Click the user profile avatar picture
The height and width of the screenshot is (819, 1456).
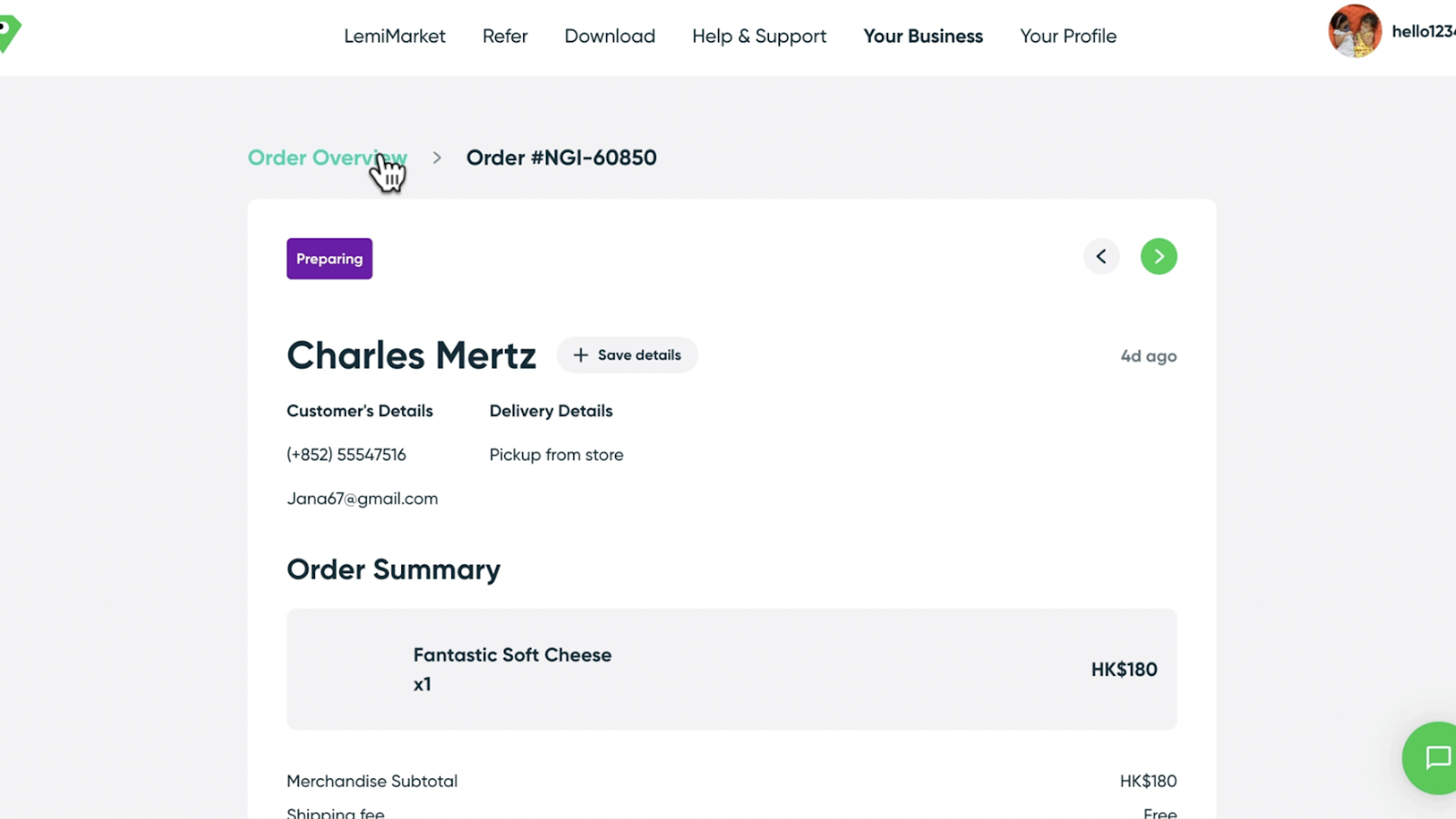point(1354,32)
